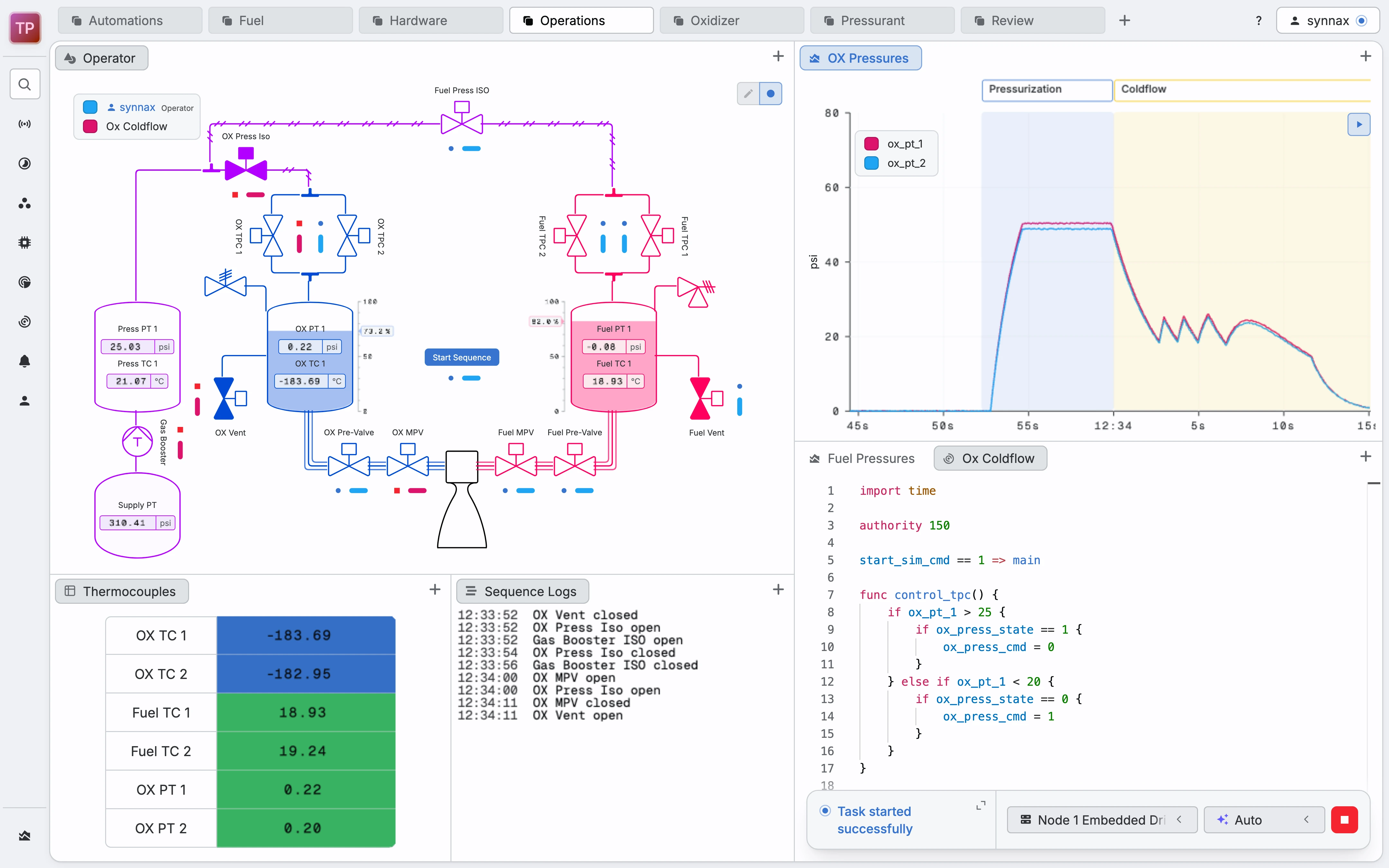Switch to the Automations tab
The image size is (1389, 868).
[130, 21]
